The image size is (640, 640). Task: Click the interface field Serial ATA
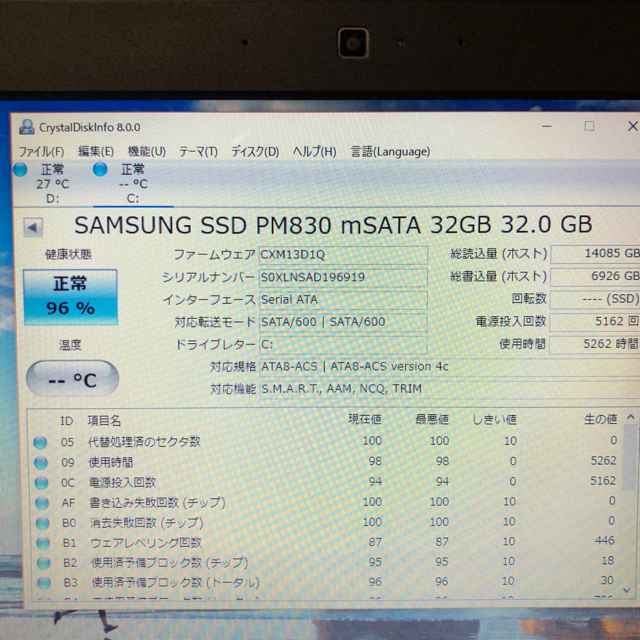pos(343,300)
